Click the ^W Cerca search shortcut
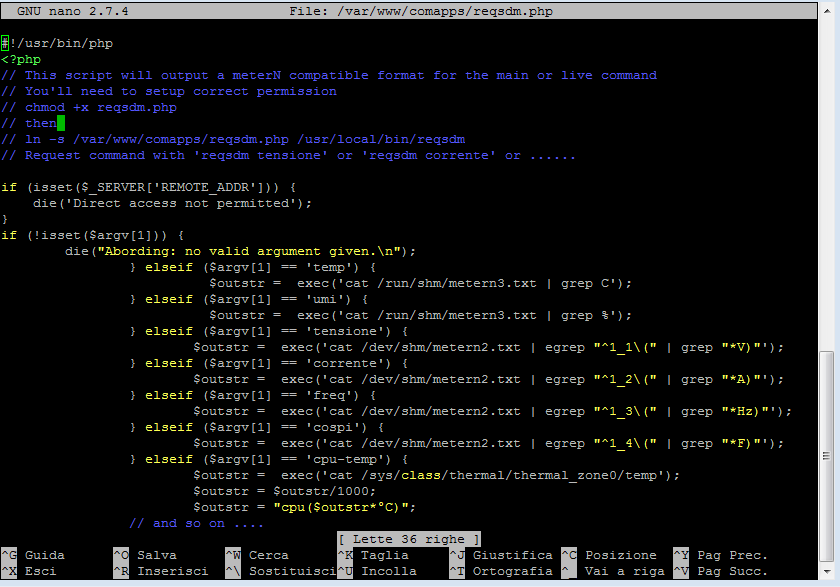The width and height of the screenshot is (840, 587). [257, 555]
